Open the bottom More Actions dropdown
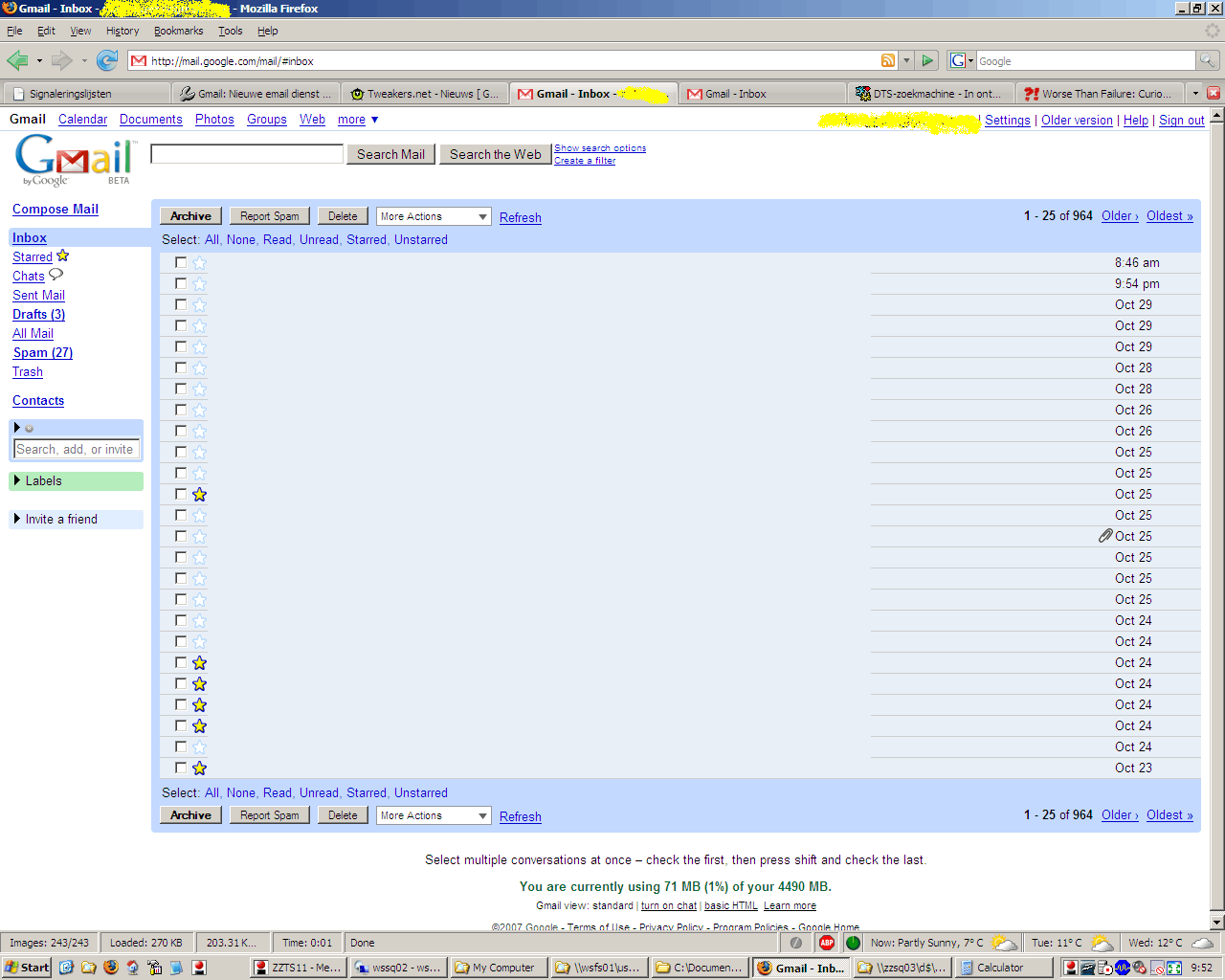This screenshot has height=980, width=1225. coord(434,815)
